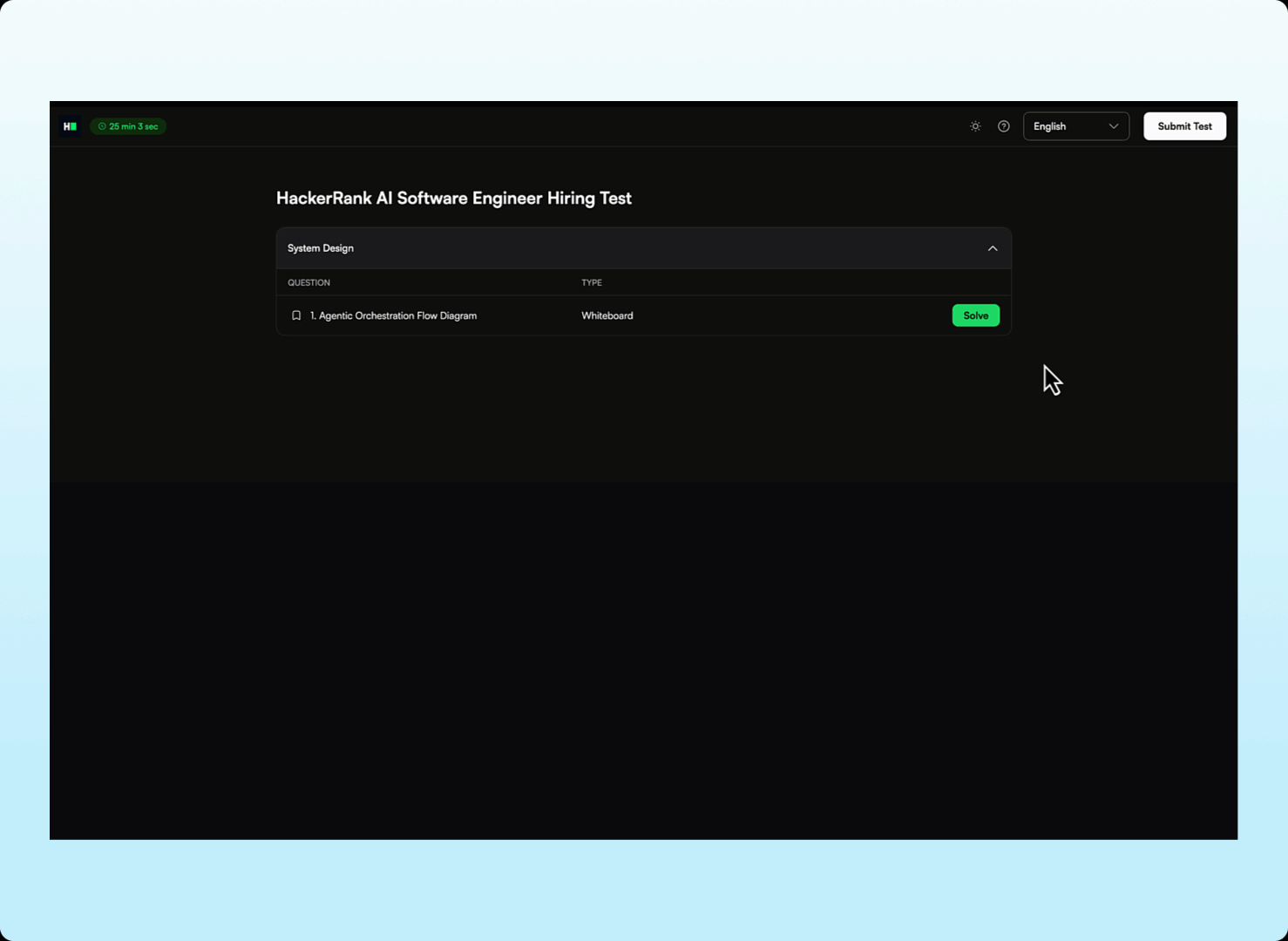Click the HackerRank logo icon
1288x941 pixels.
click(70, 126)
